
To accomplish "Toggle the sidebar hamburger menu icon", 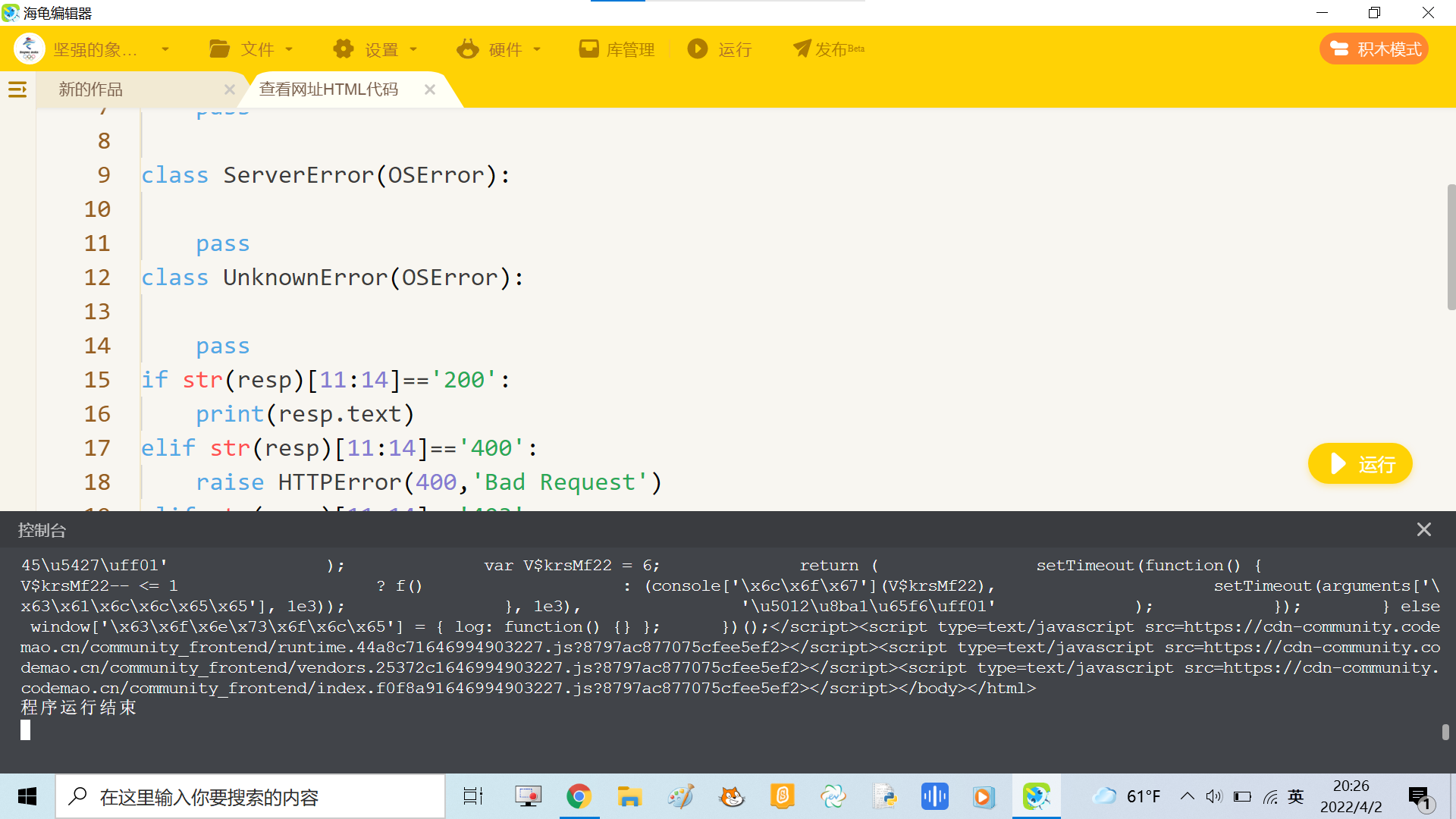I will click(x=17, y=89).
